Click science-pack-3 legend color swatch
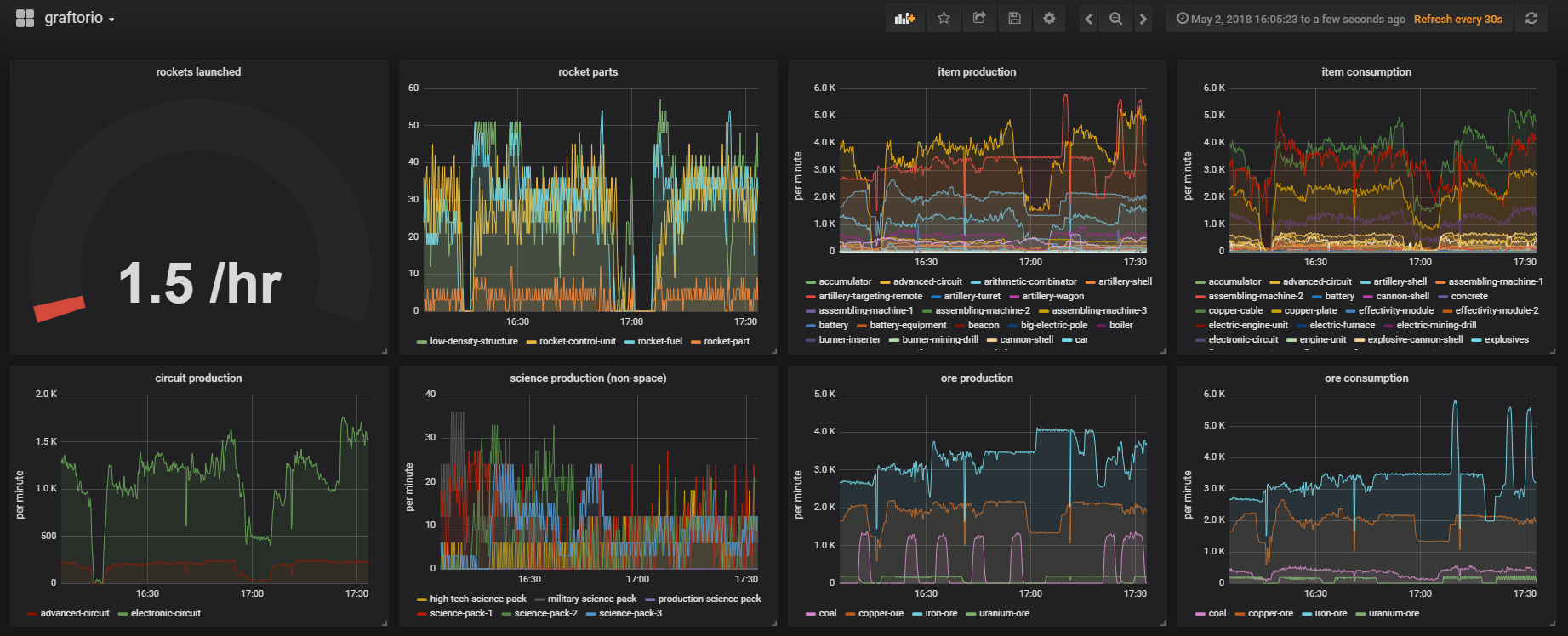 click(x=590, y=614)
